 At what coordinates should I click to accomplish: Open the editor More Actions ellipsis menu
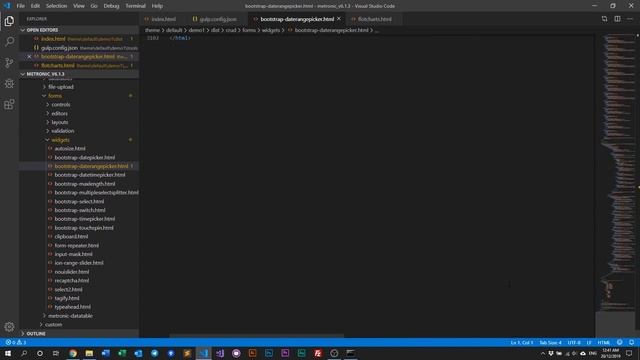click(x=630, y=19)
